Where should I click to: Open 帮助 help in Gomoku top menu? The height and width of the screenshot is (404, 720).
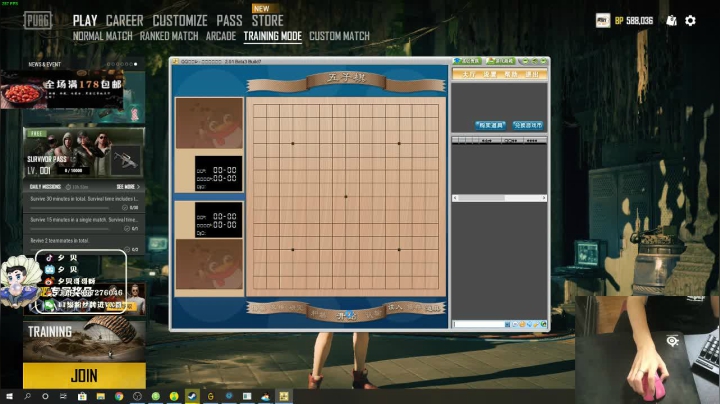click(x=511, y=74)
